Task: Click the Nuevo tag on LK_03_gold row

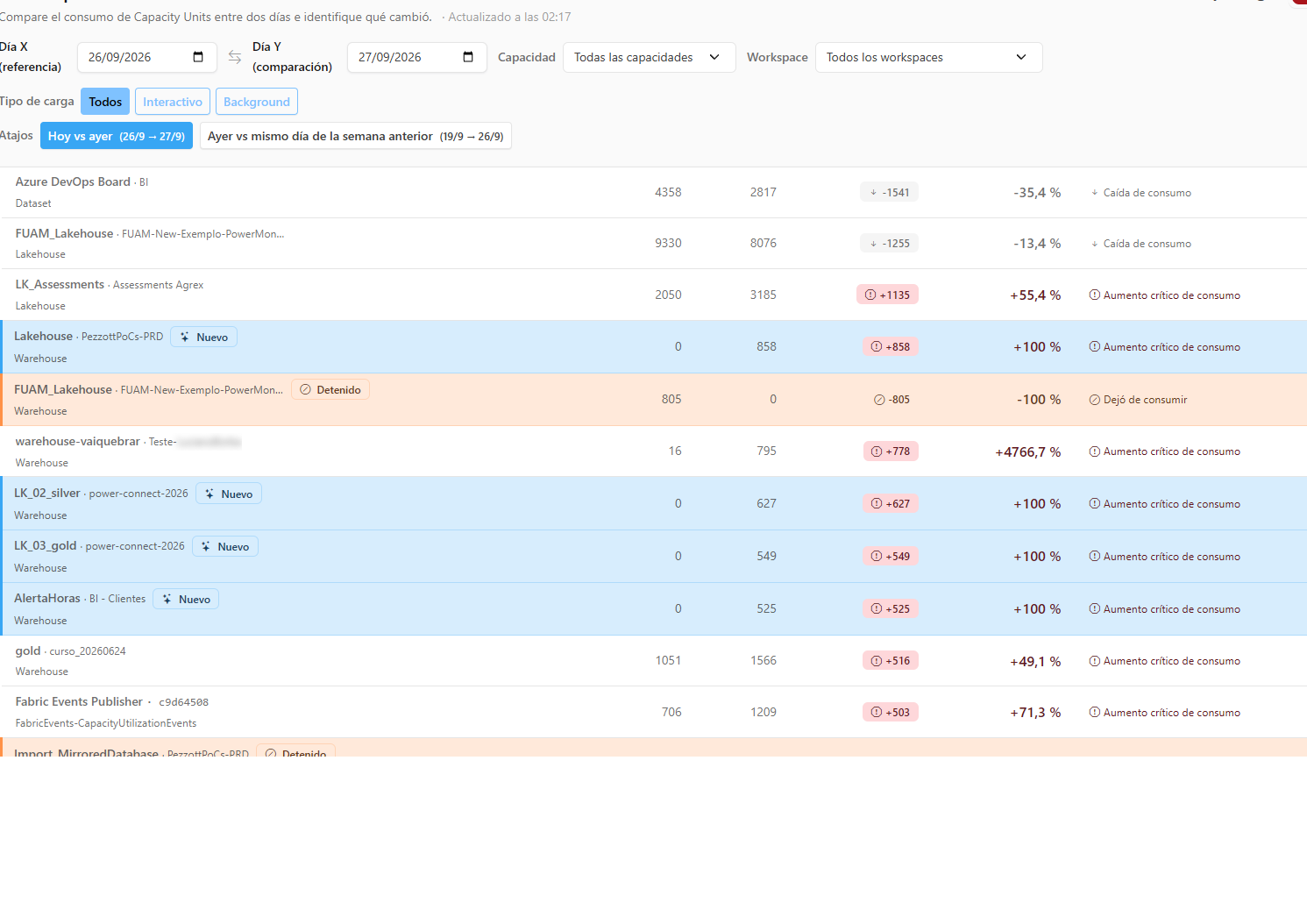Action: tap(224, 546)
